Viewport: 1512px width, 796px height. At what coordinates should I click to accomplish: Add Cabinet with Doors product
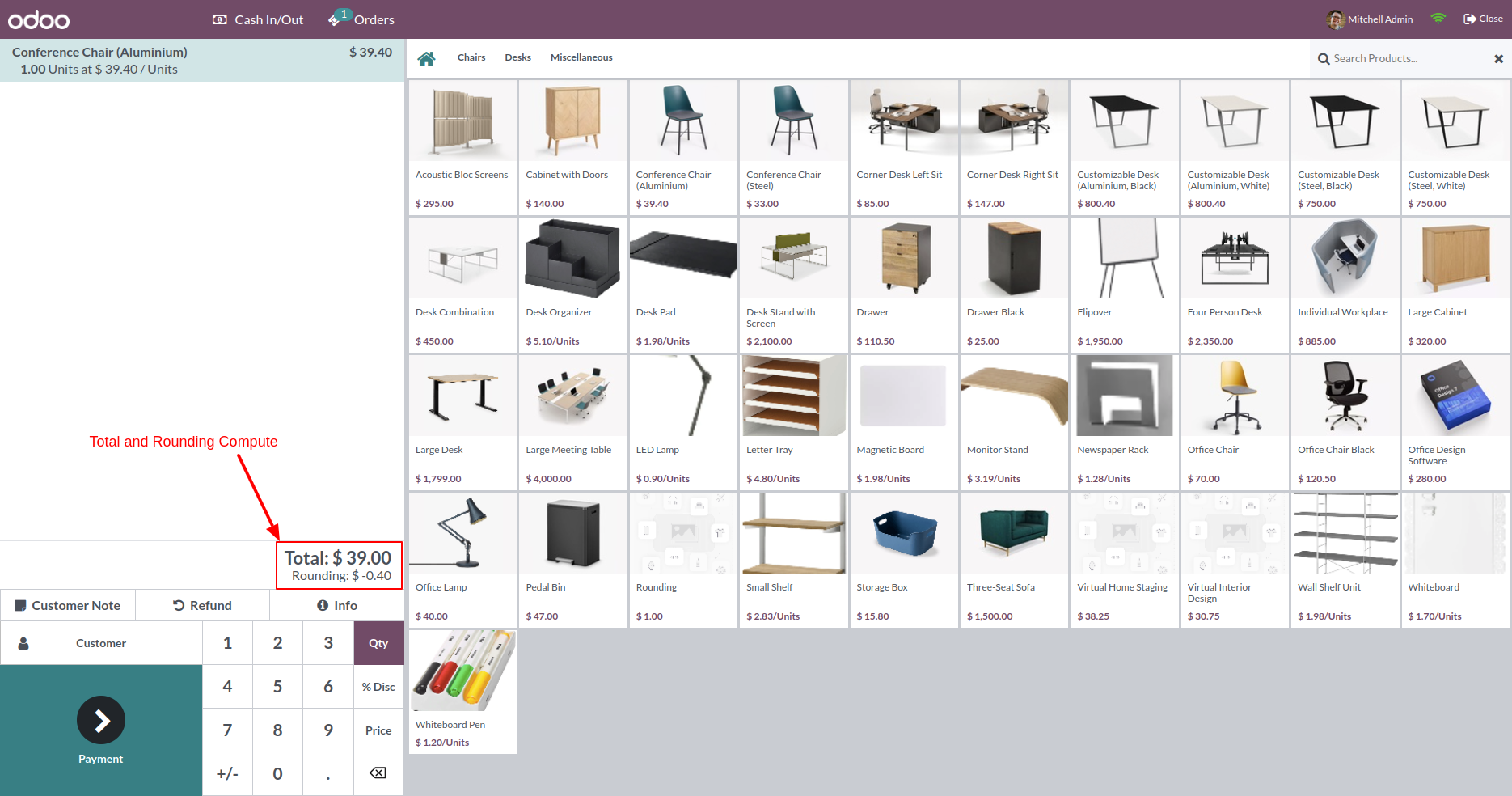[x=573, y=147]
